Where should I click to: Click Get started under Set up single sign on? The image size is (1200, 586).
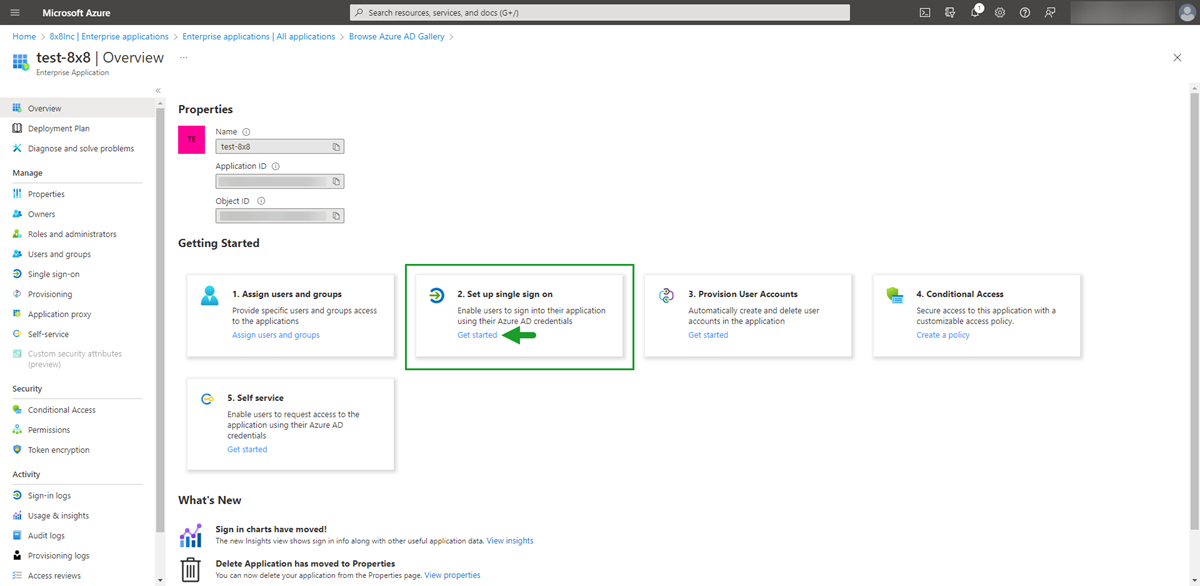click(475, 335)
